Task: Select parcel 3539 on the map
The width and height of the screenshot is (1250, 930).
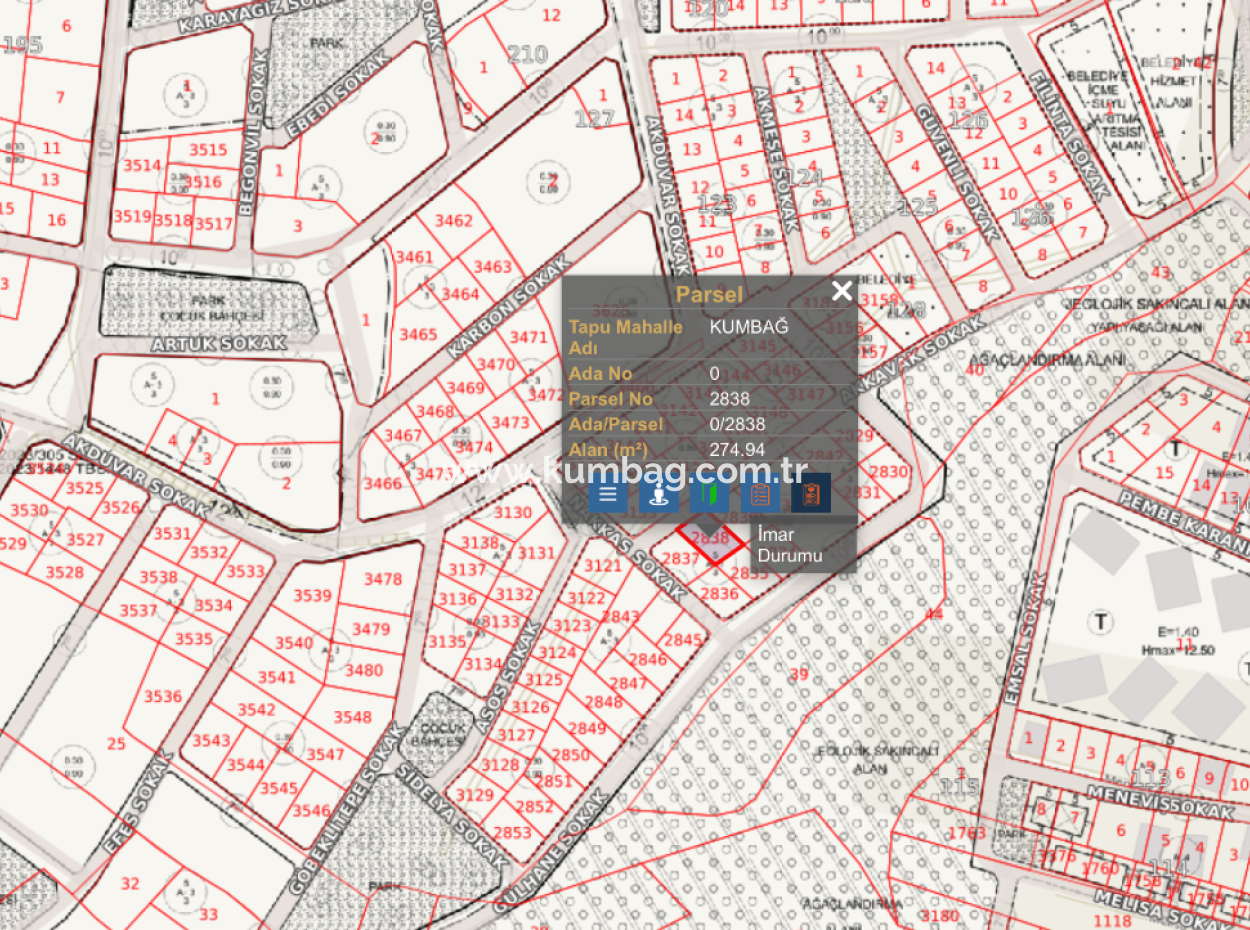Action: tap(312, 596)
